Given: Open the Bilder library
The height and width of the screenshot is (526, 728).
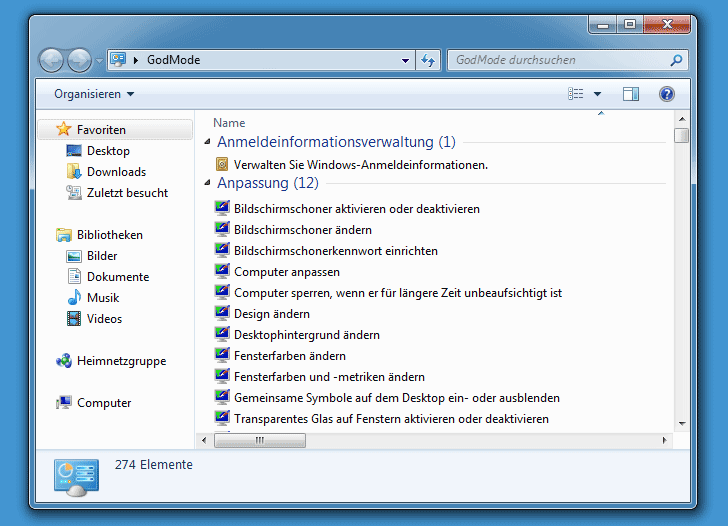Looking at the screenshot, I should tap(102, 256).
